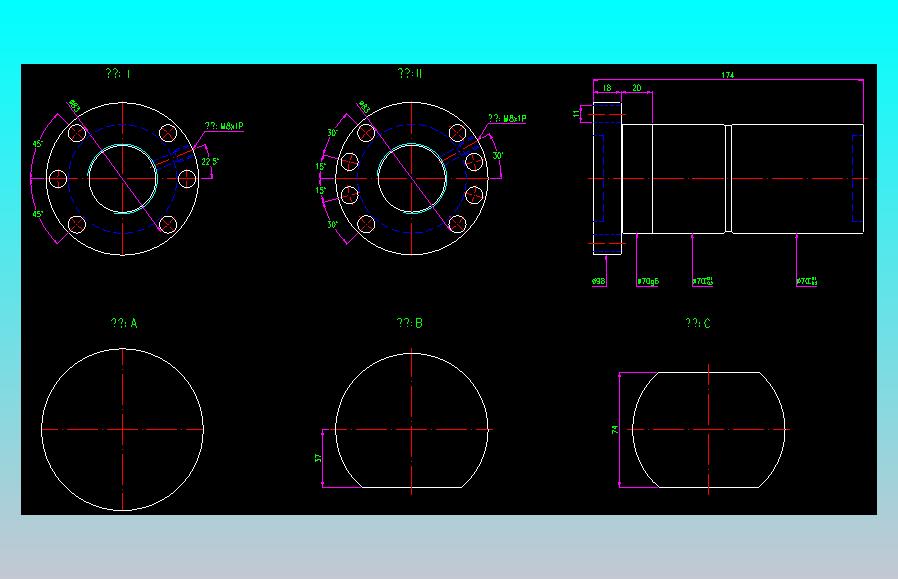Click the M8x1P callout in view II
The width and height of the screenshot is (898, 579).
point(507,119)
